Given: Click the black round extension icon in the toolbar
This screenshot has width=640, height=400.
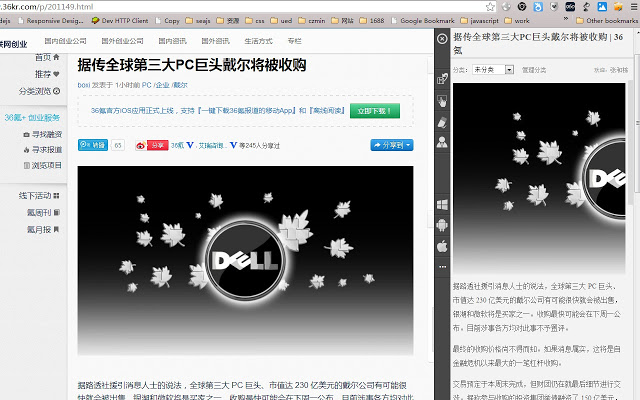Looking at the screenshot, I should tap(522, 7).
